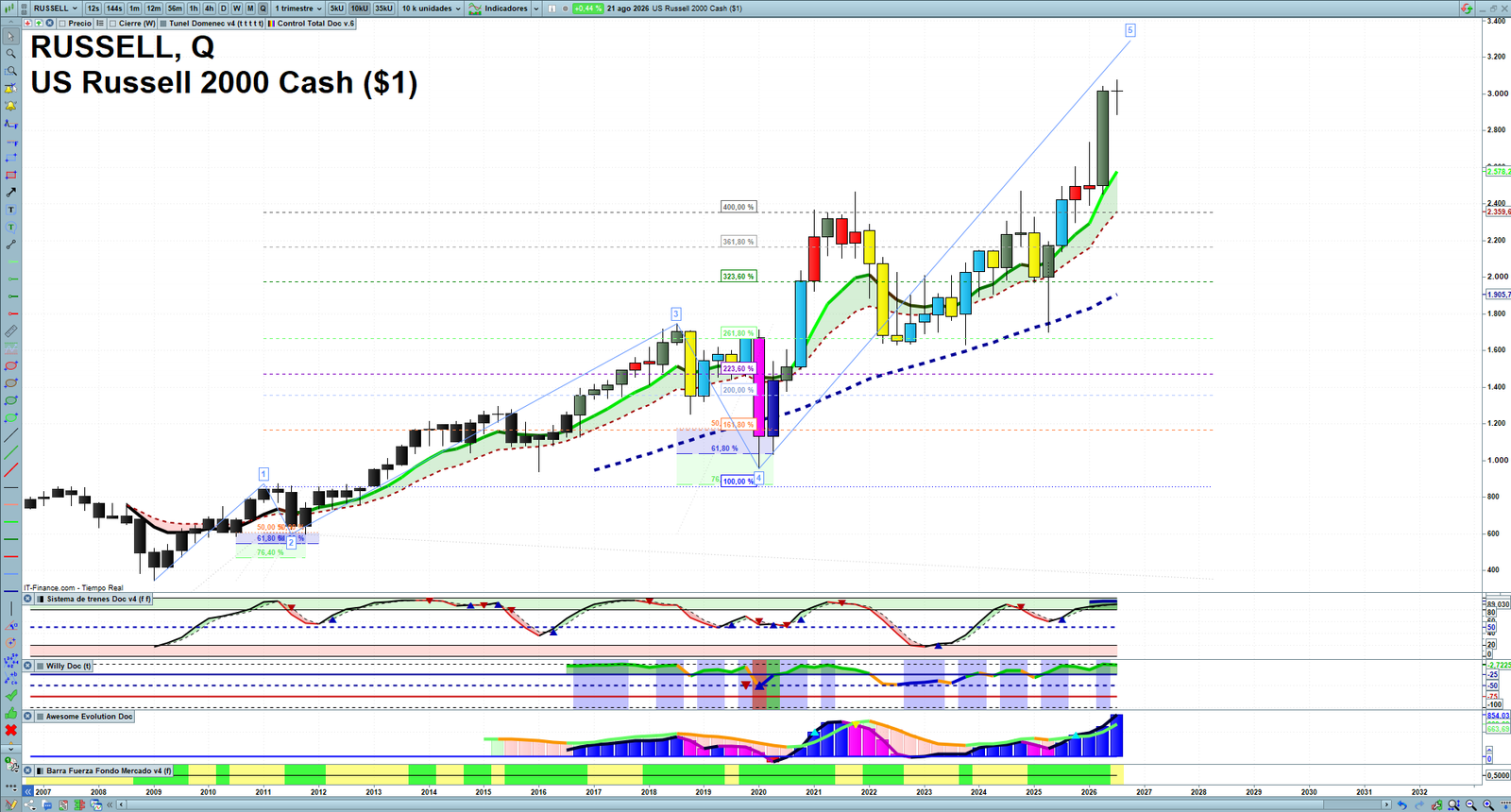The image size is (1511, 812).
Task: Click the green plus add-indicator icon
Action: click(39, 24)
